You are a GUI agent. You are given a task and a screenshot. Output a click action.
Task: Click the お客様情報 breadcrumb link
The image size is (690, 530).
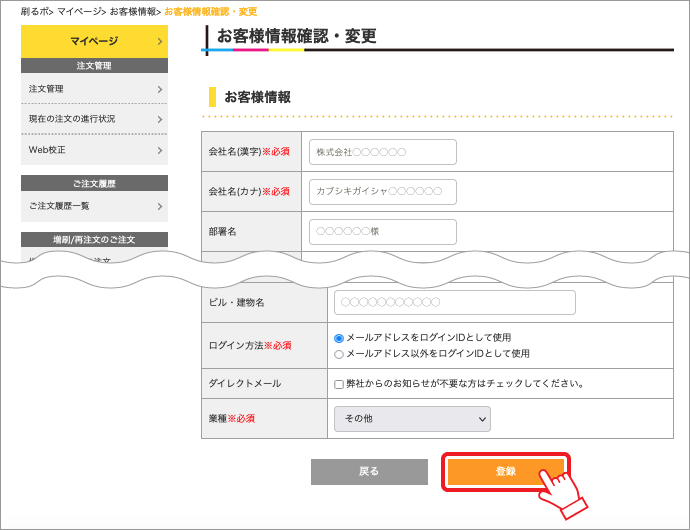pos(132,11)
